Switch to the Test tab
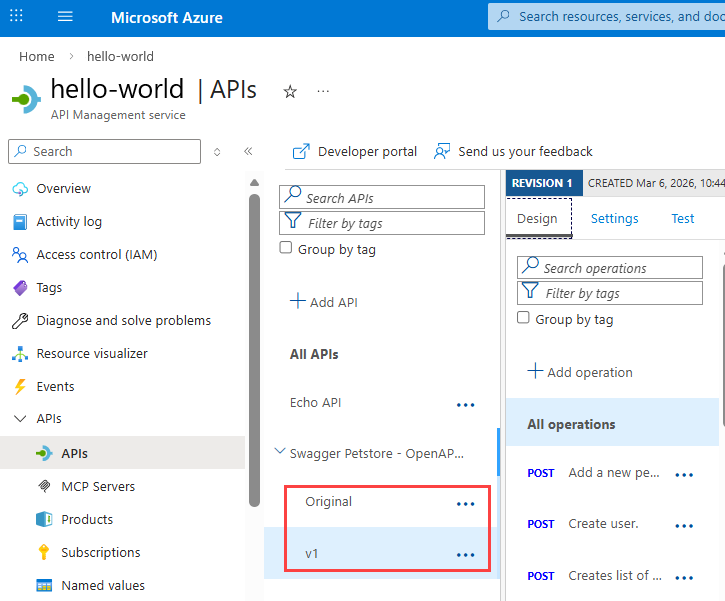The height and width of the screenshot is (601, 725). 682,218
